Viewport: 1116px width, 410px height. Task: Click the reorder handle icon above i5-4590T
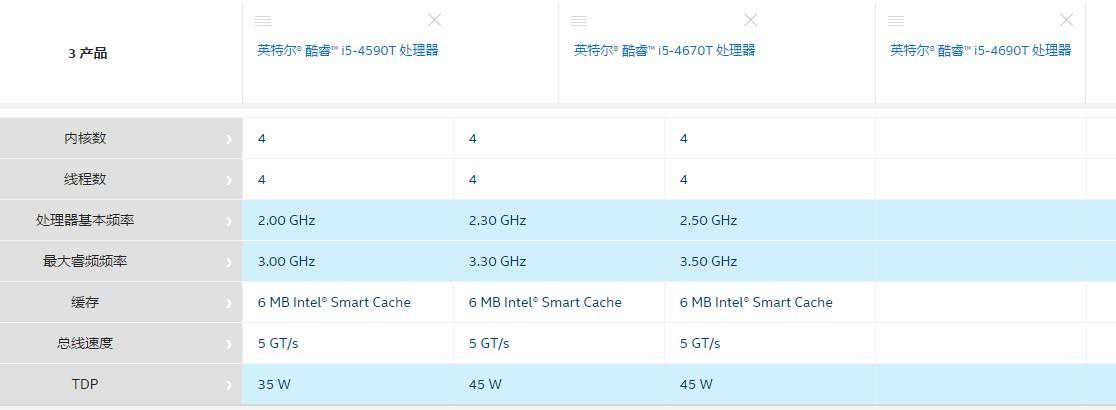[x=263, y=21]
